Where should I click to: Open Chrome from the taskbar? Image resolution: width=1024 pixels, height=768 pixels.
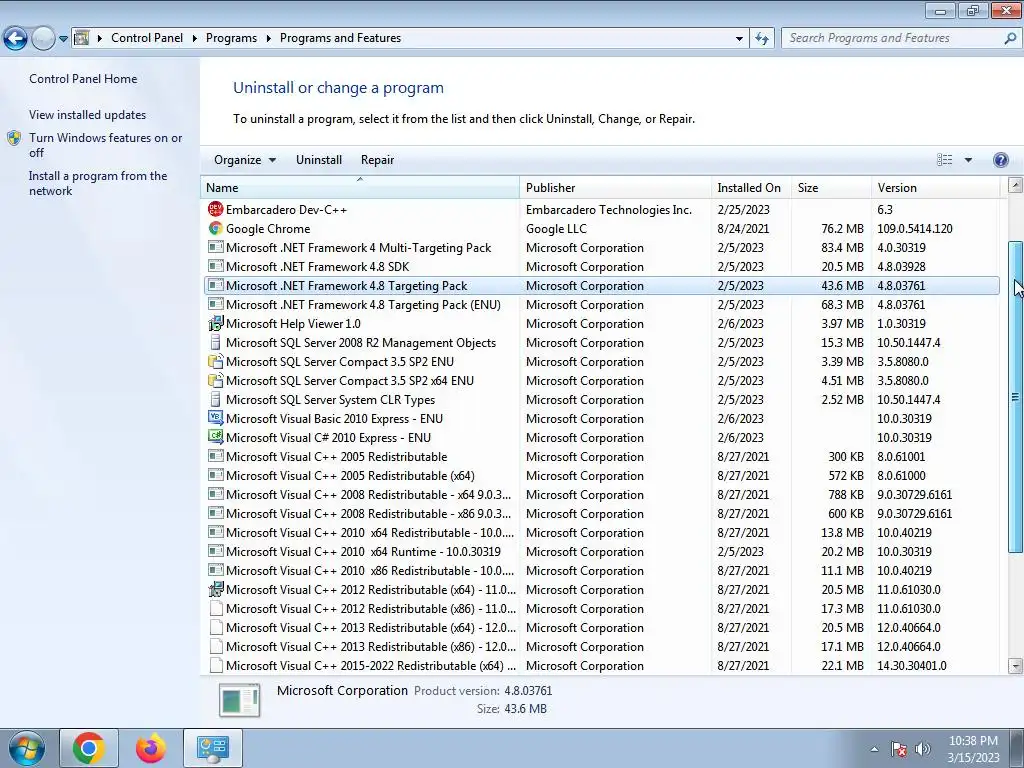(x=89, y=748)
